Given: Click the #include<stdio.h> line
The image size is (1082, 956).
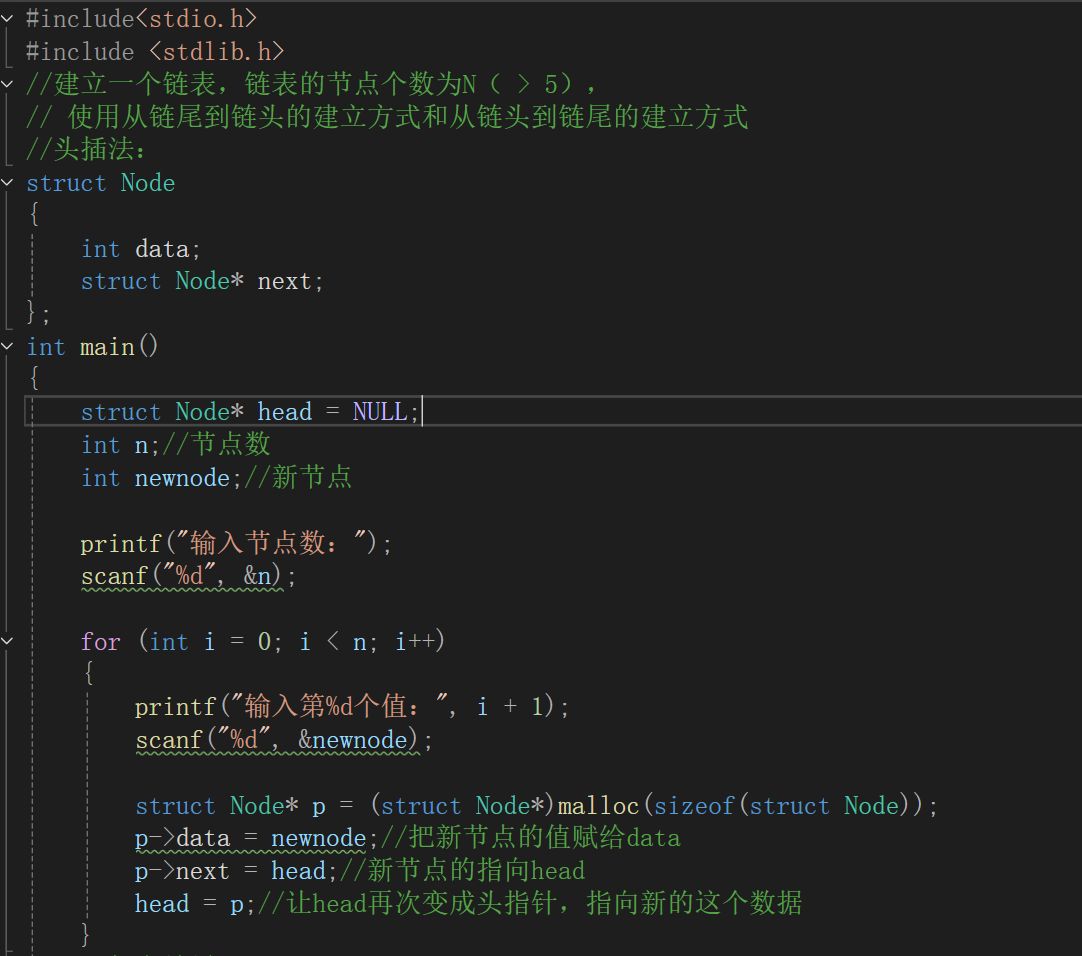Looking at the screenshot, I should pyautogui.click(x=141, y=19).
